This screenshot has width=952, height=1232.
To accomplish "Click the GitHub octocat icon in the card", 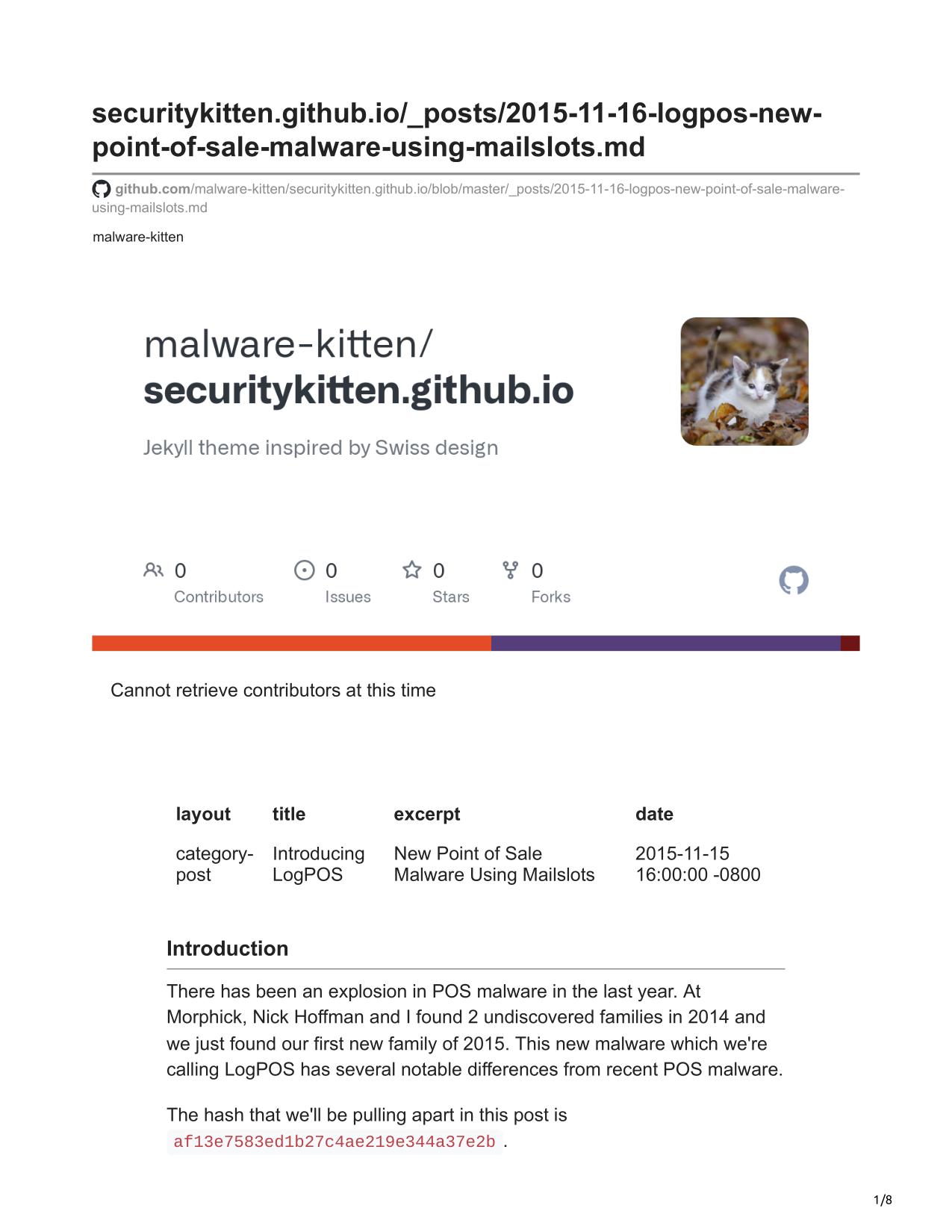I will pos(794,580).
